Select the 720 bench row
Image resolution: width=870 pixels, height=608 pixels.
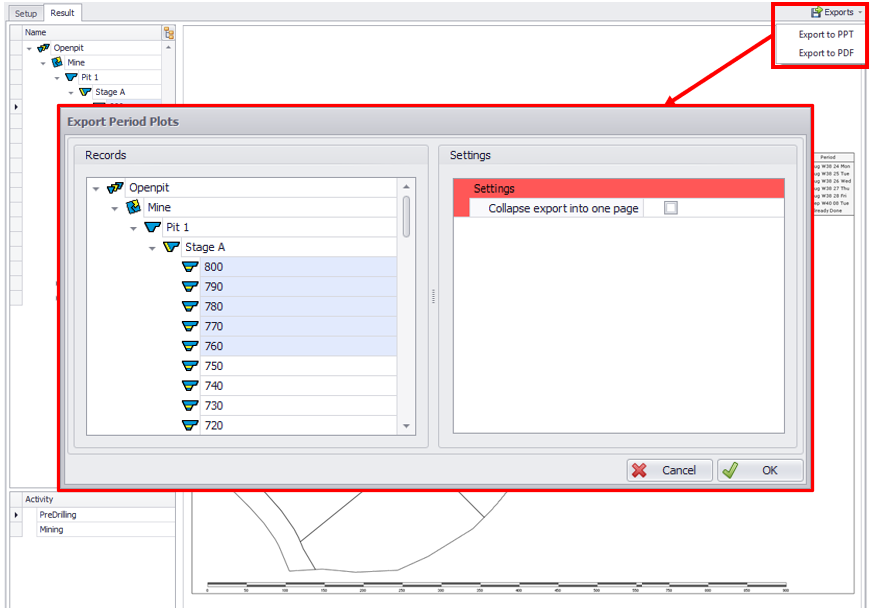click(299, 425)
